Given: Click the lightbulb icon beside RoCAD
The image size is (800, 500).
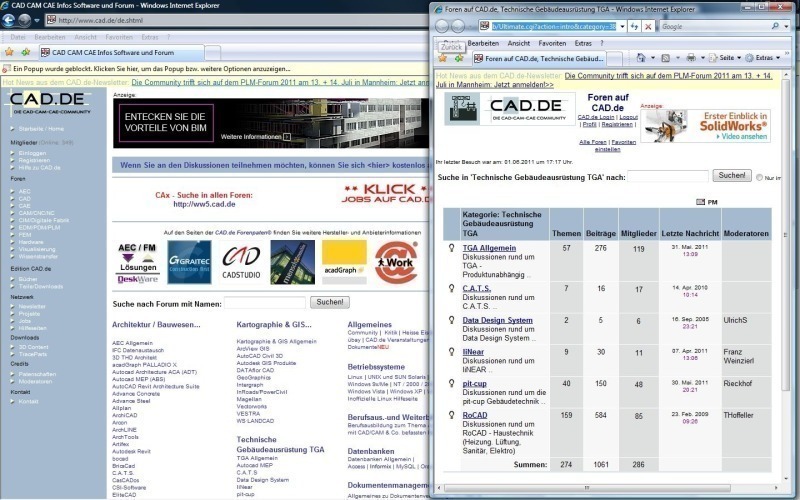Looking at the screenshot, I should point(451,415).
